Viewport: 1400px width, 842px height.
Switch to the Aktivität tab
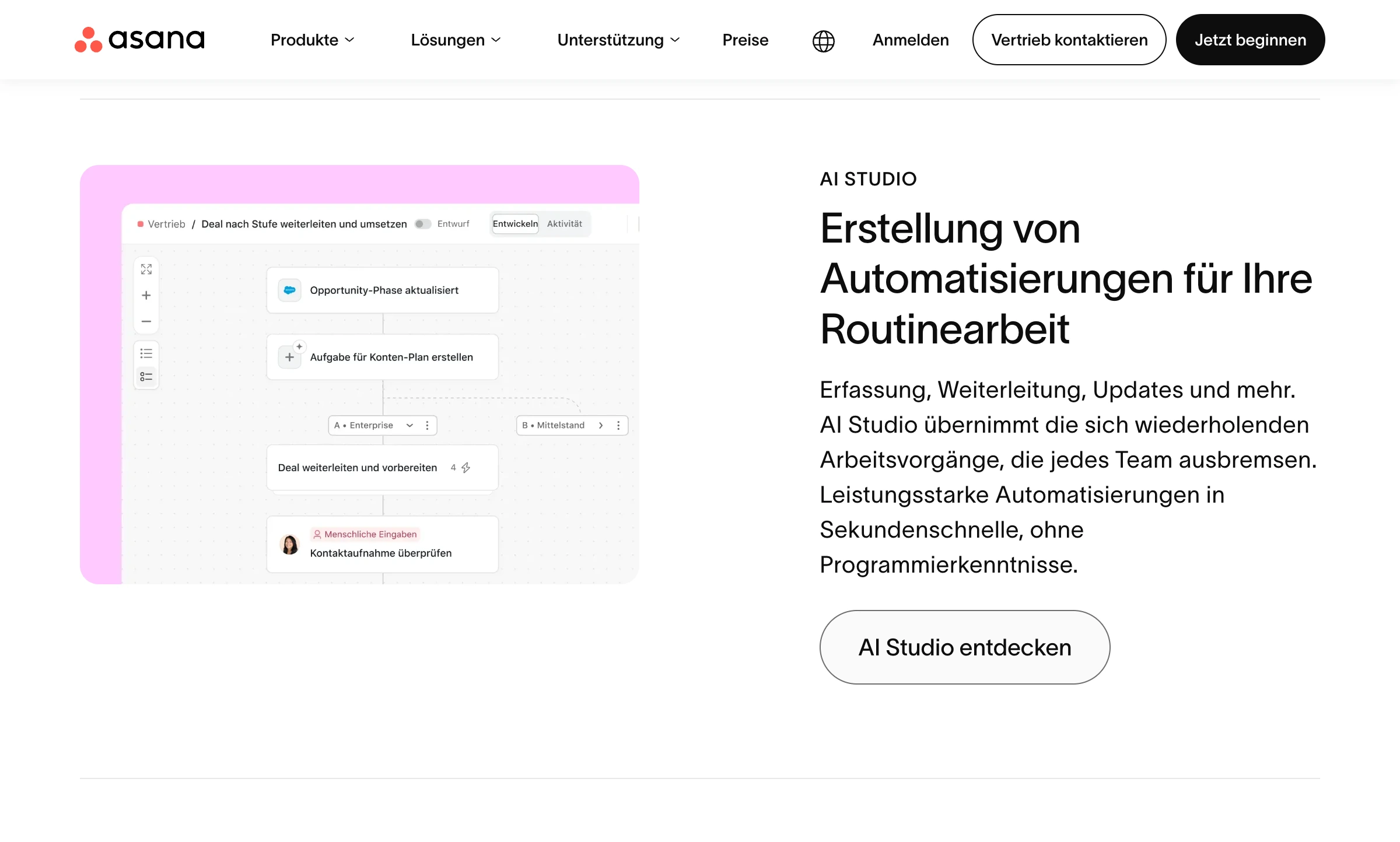point(564,224)
